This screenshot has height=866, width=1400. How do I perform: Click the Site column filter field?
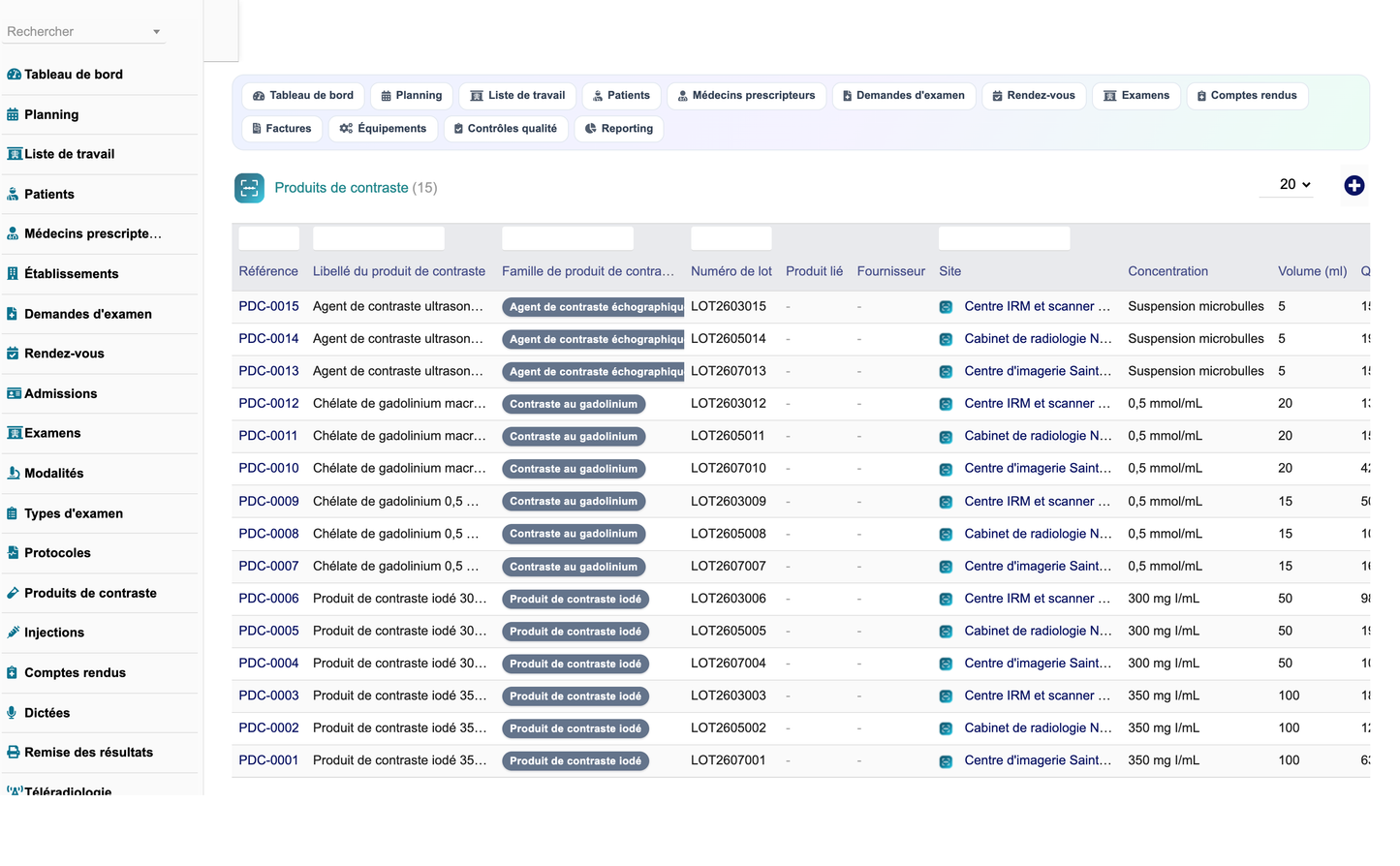point(1005,238)
